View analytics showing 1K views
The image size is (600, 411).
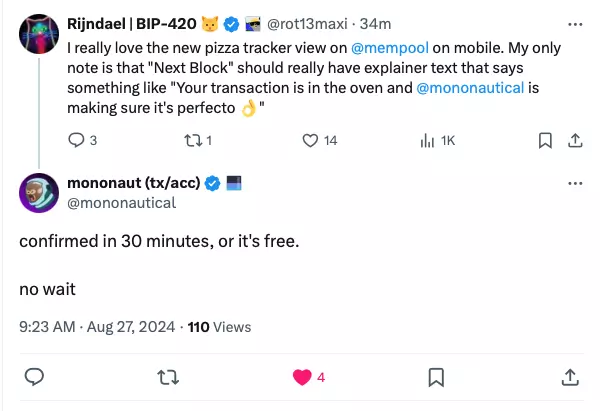pos(427,140)
